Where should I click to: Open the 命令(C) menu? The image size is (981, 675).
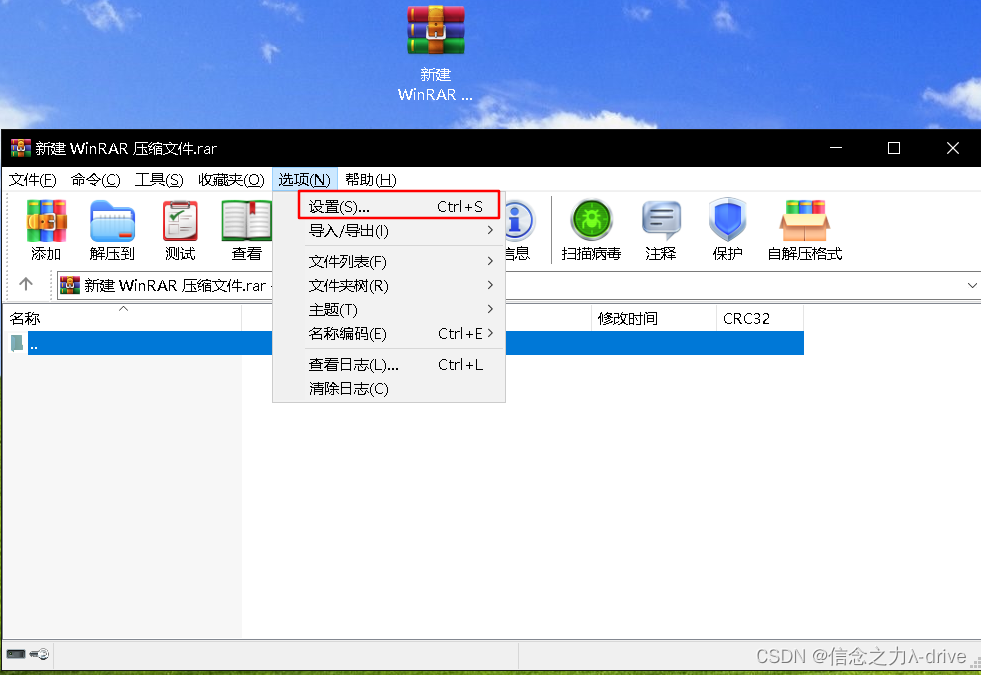point(95,180)
